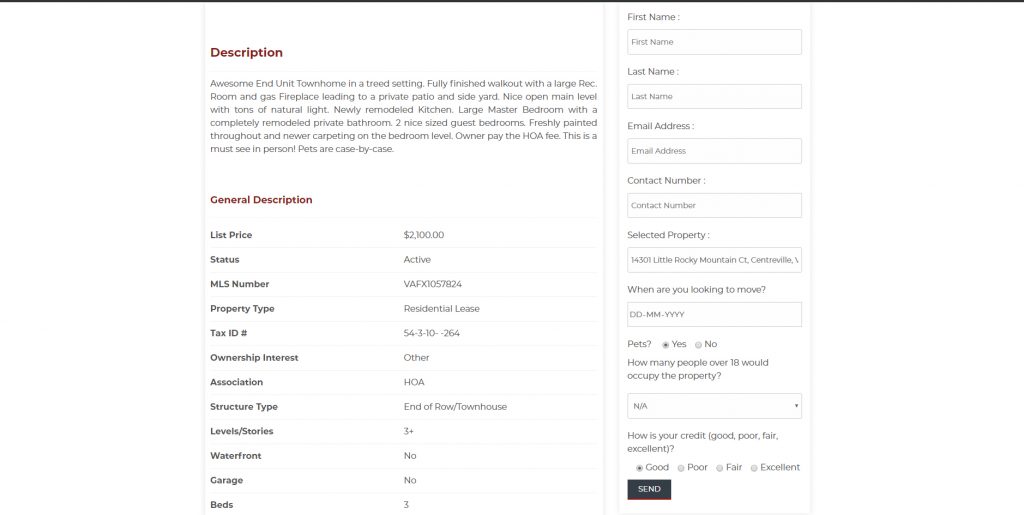Click the Description heading
This screenshot has height=515, width=1024.
246,53
